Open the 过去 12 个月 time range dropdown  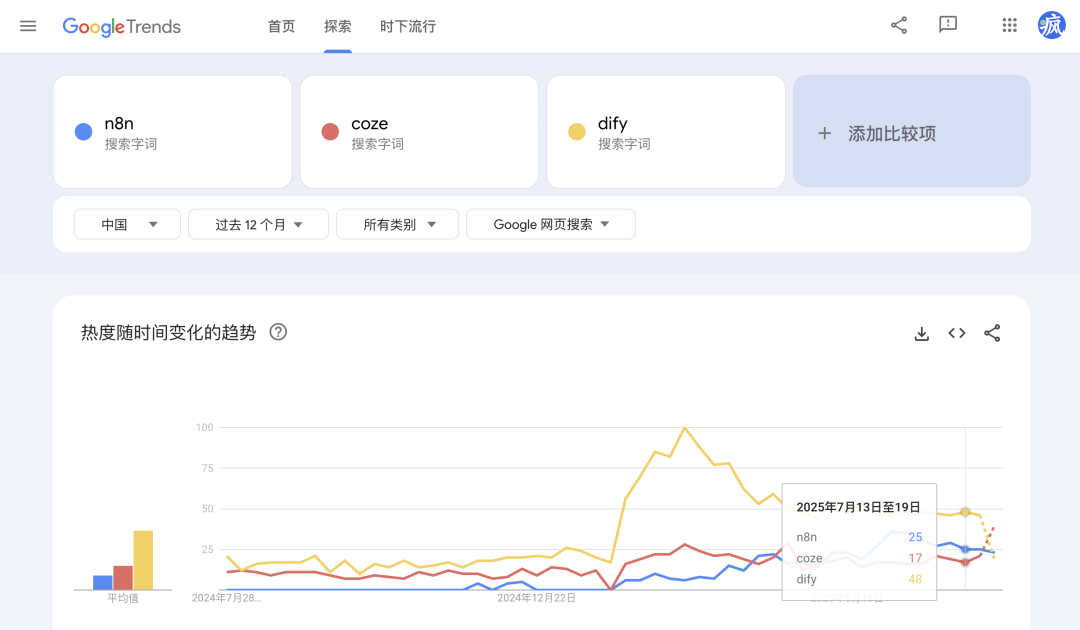tap(258, 225)
